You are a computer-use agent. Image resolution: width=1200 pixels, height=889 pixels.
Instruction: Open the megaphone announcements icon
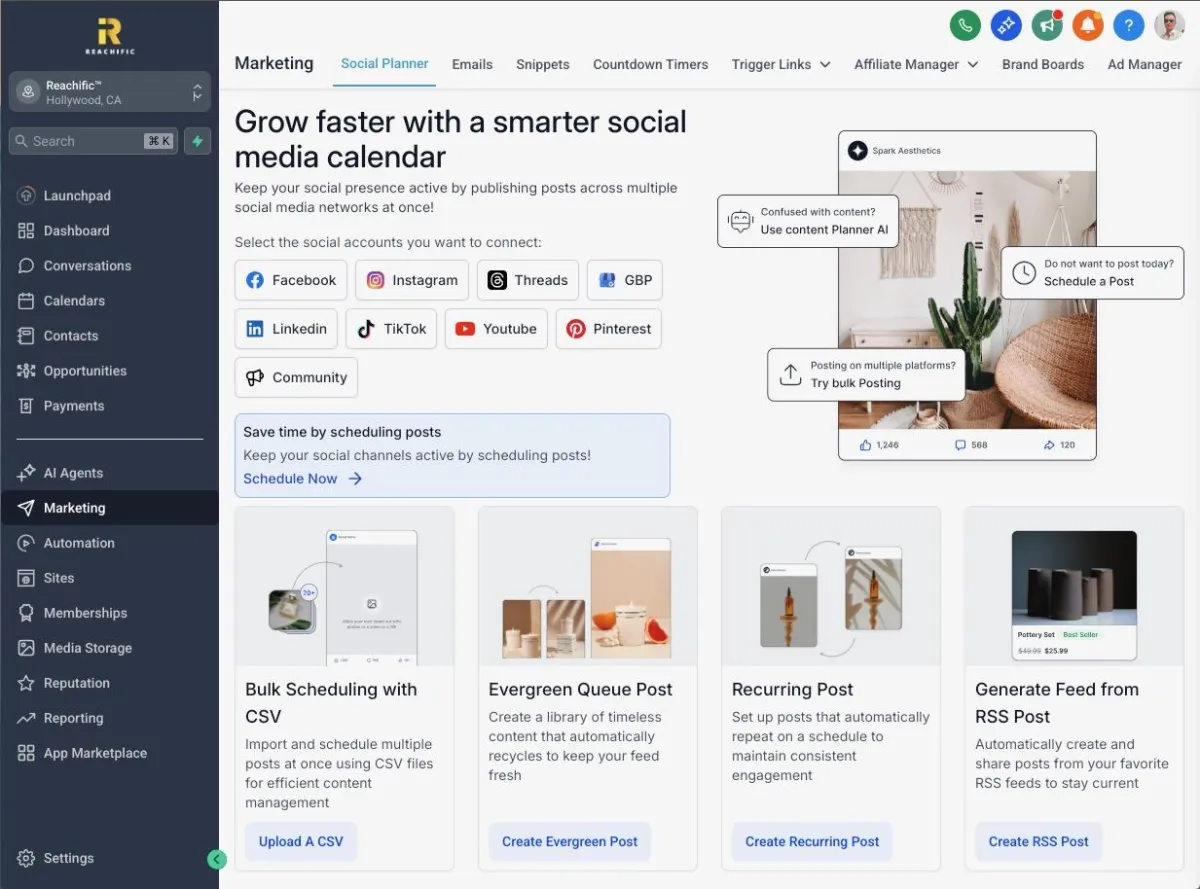point(1047,25)
